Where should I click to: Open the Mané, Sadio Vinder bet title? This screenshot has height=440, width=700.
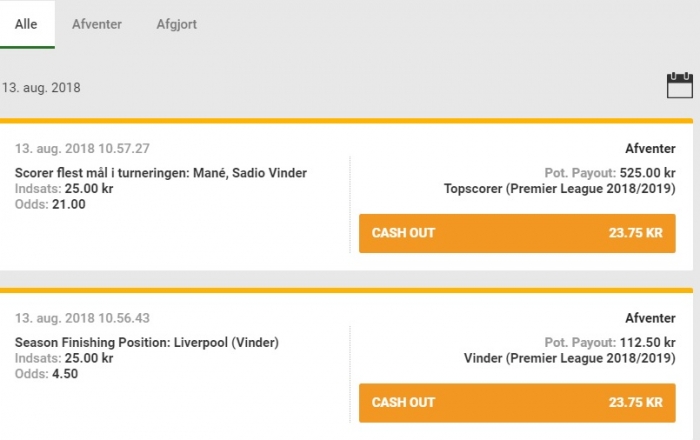tap(161, 173)
